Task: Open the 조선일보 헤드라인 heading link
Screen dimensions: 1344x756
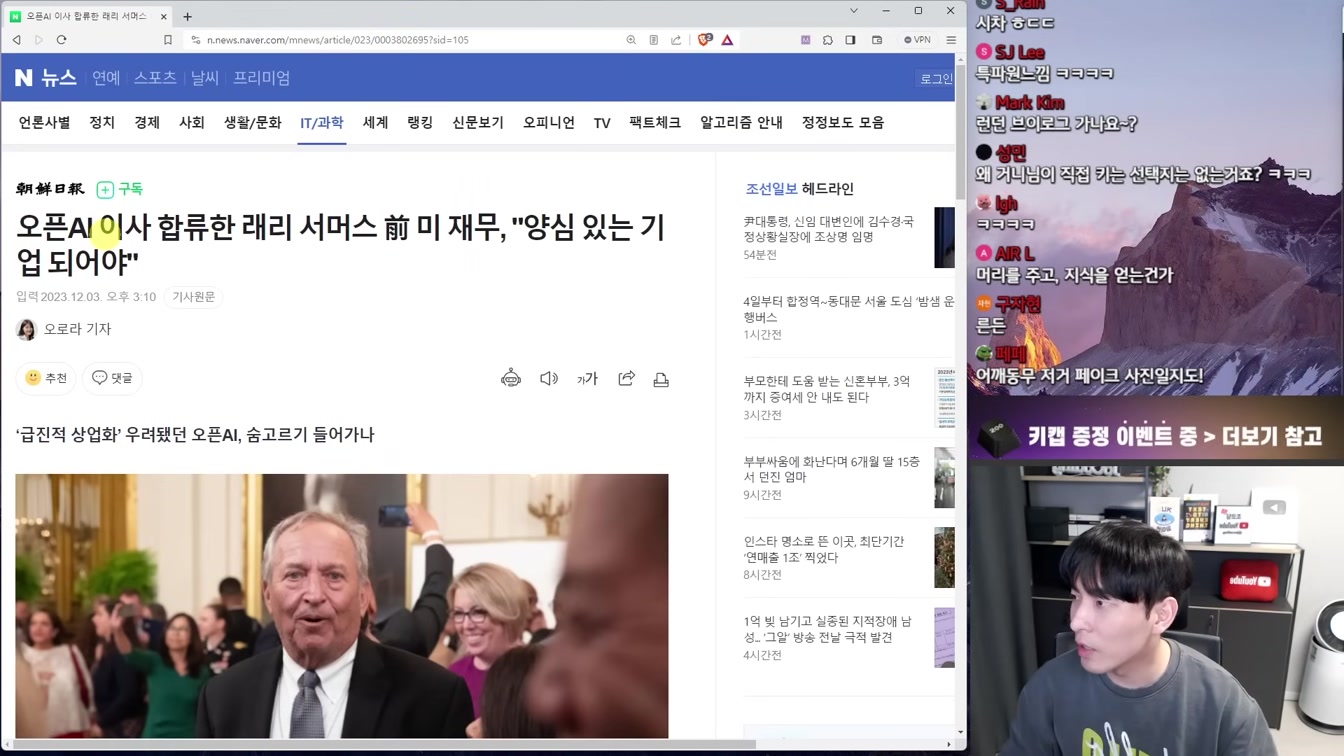Action: coord(799,189)
